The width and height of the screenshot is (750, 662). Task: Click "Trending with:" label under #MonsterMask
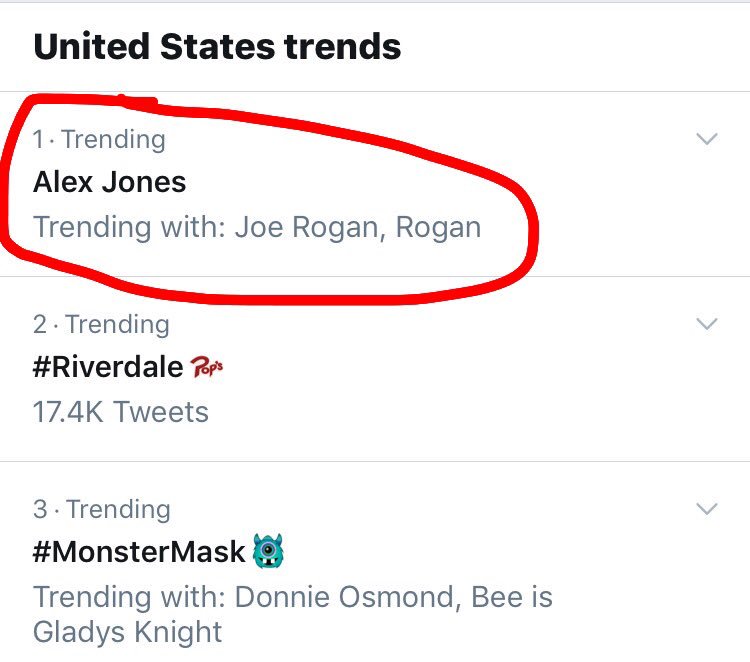[129, 597]
